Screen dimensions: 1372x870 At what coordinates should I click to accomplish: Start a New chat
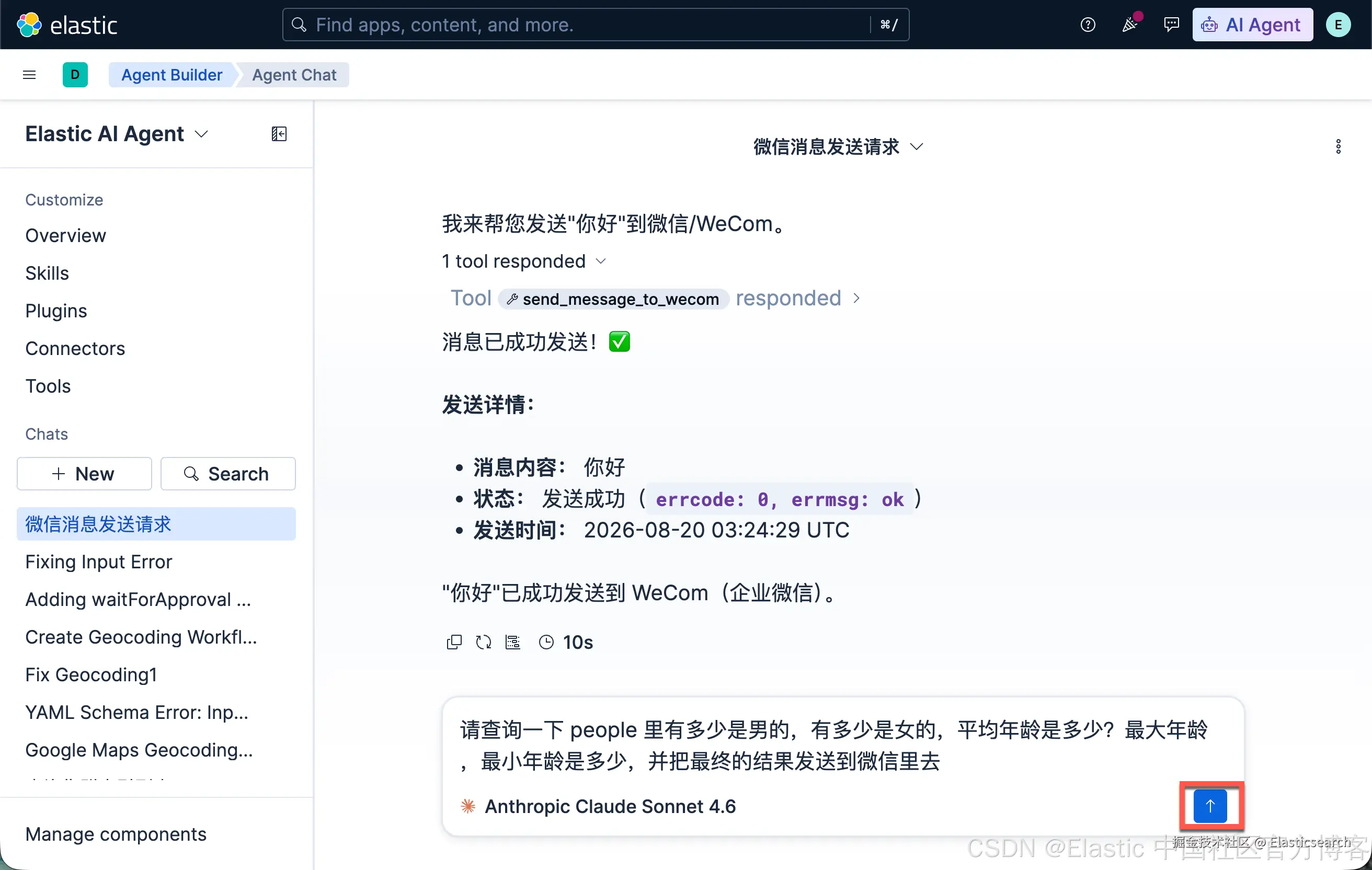point(84,474)
